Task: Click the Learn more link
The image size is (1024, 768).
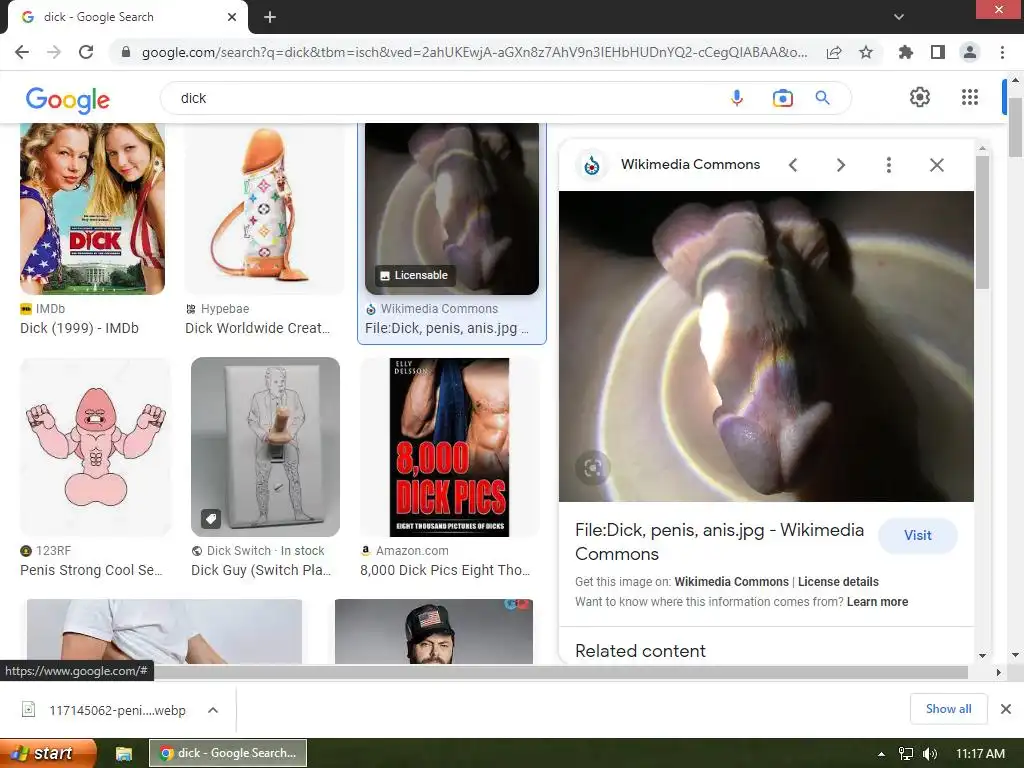Action: pyautogui.click(x=877, y=602)
